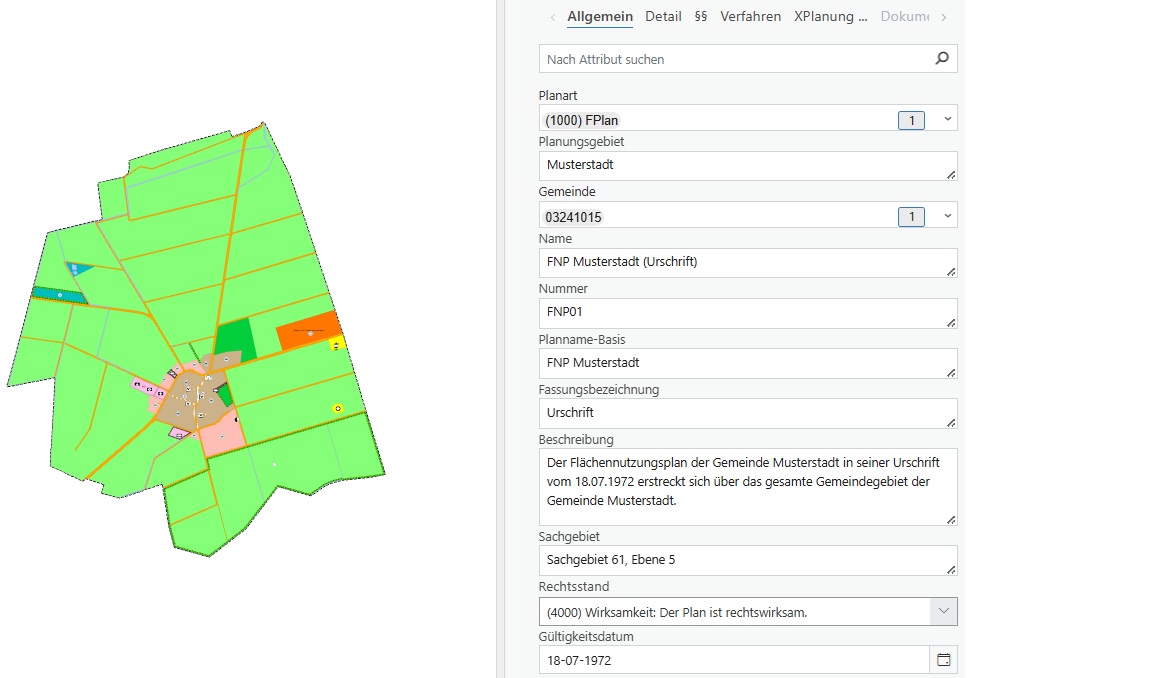Open the Rechtsstand dropdown list

944,611
